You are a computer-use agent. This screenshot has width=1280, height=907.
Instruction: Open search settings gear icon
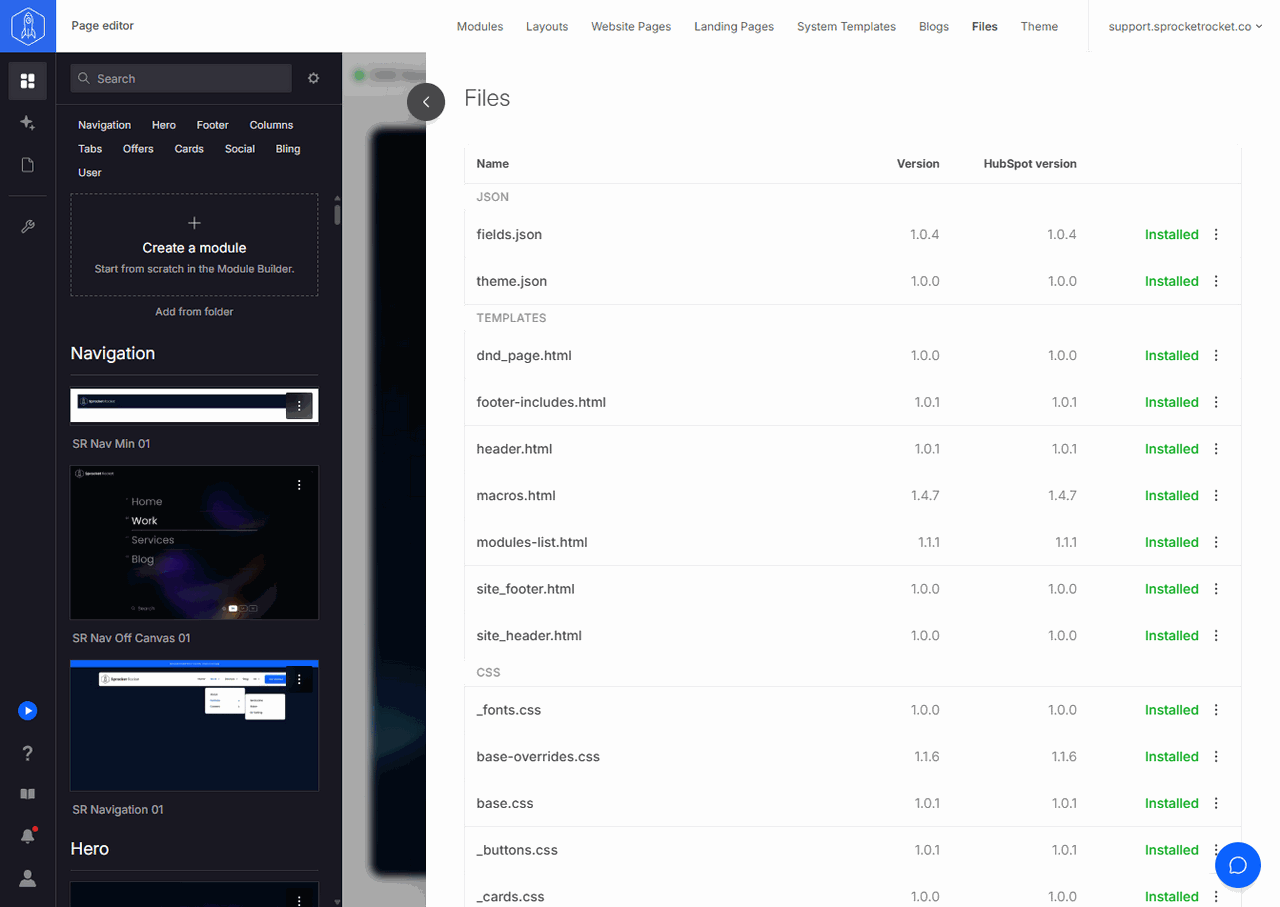313,78
